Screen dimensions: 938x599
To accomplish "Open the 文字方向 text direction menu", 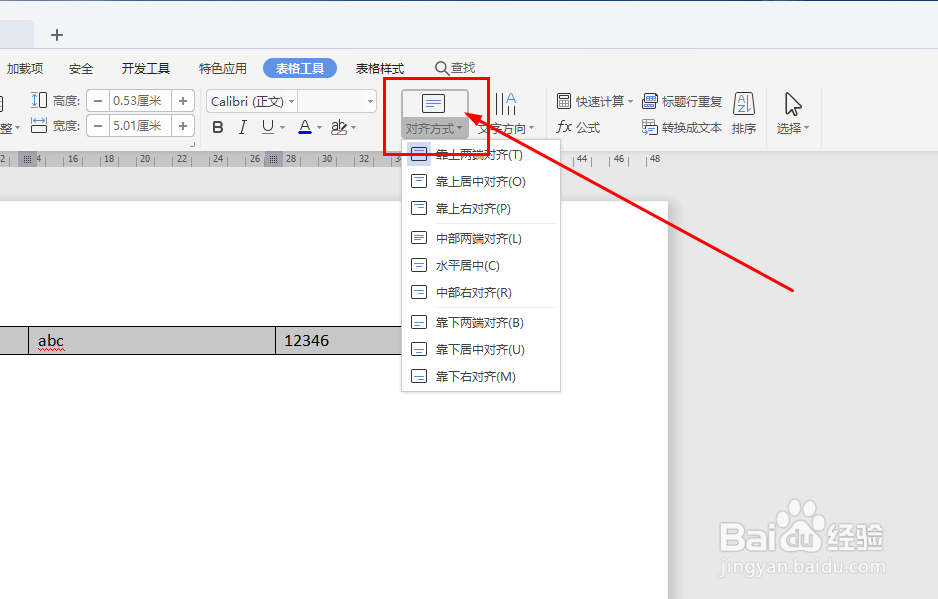I will (506, 128).
